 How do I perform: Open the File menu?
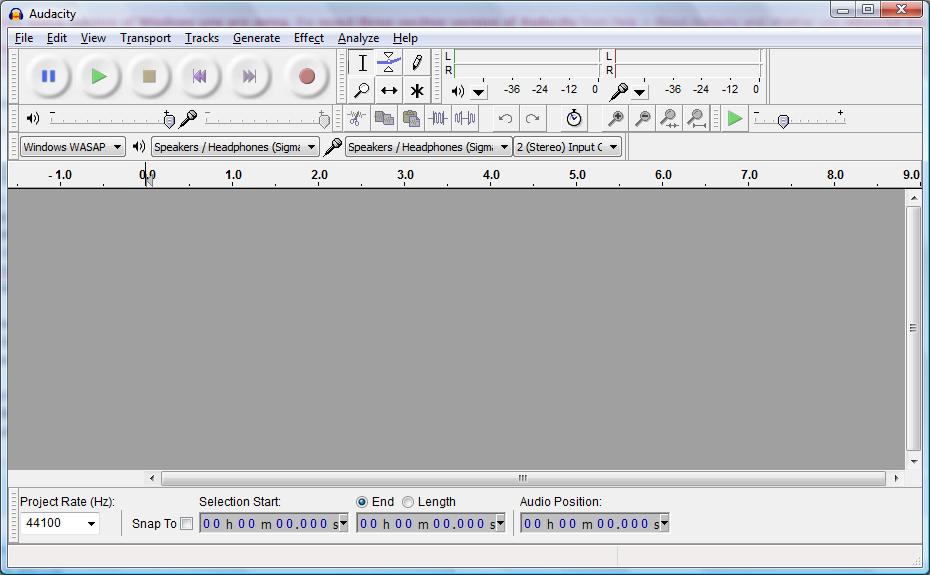(x=24, y=38)
